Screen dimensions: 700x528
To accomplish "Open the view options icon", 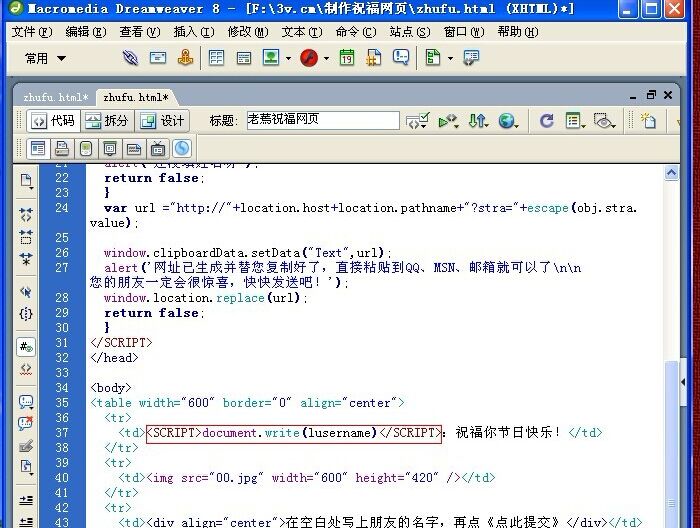I will [575, 121].
